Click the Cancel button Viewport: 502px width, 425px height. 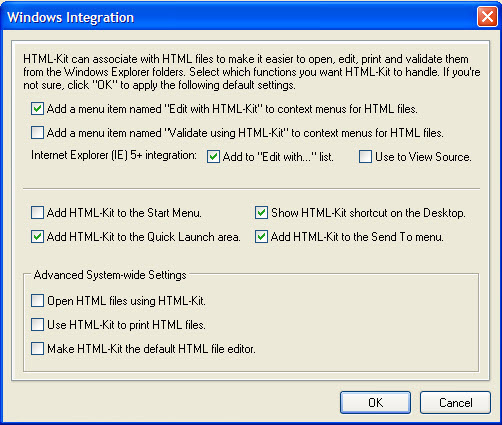point(455,403)
